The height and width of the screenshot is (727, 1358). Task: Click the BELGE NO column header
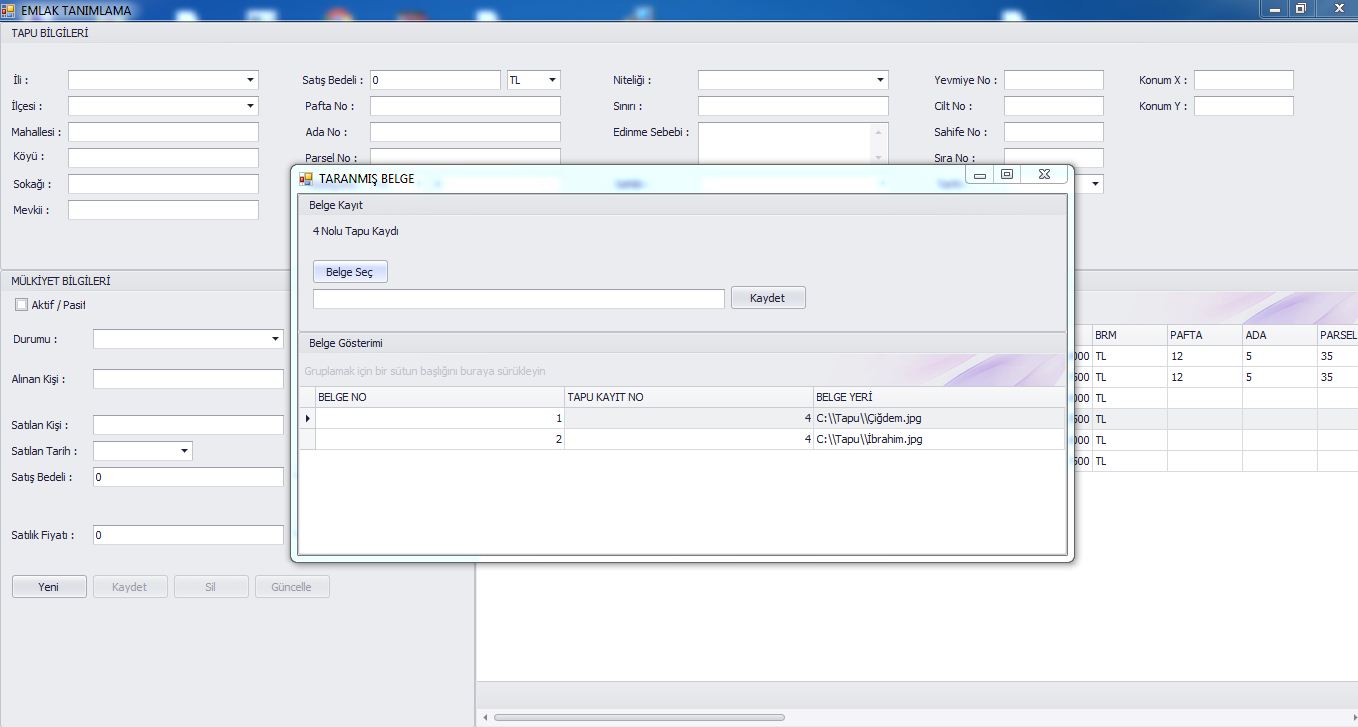click(x=440, y=397)
